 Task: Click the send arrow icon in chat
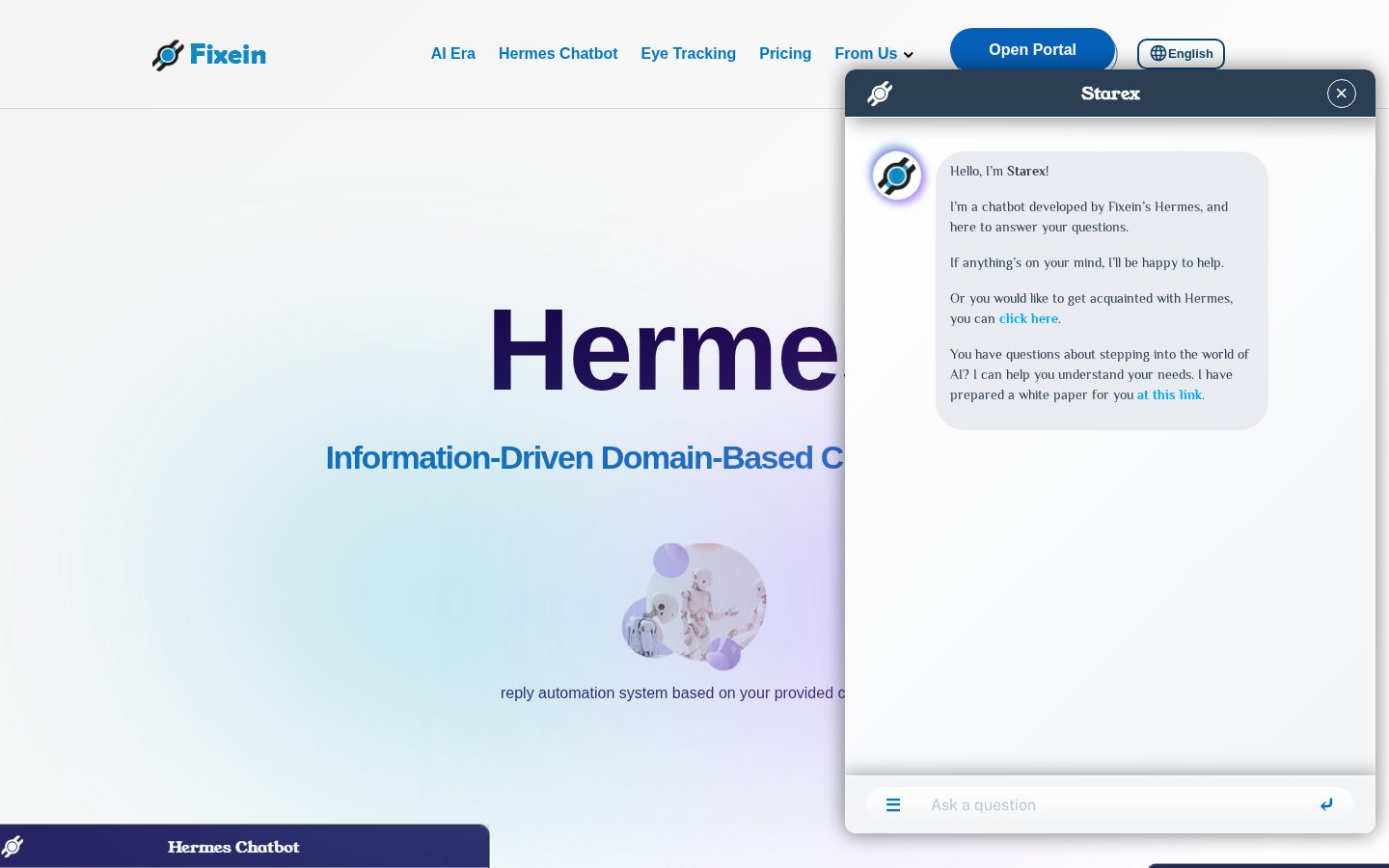pos(1326,804)
